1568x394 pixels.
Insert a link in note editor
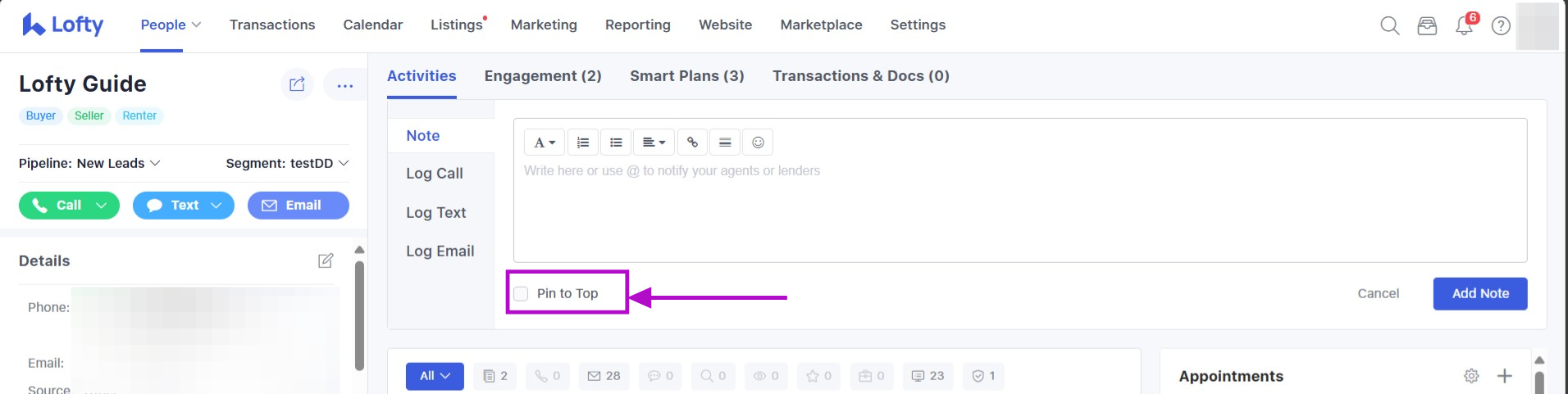[692, 143]
